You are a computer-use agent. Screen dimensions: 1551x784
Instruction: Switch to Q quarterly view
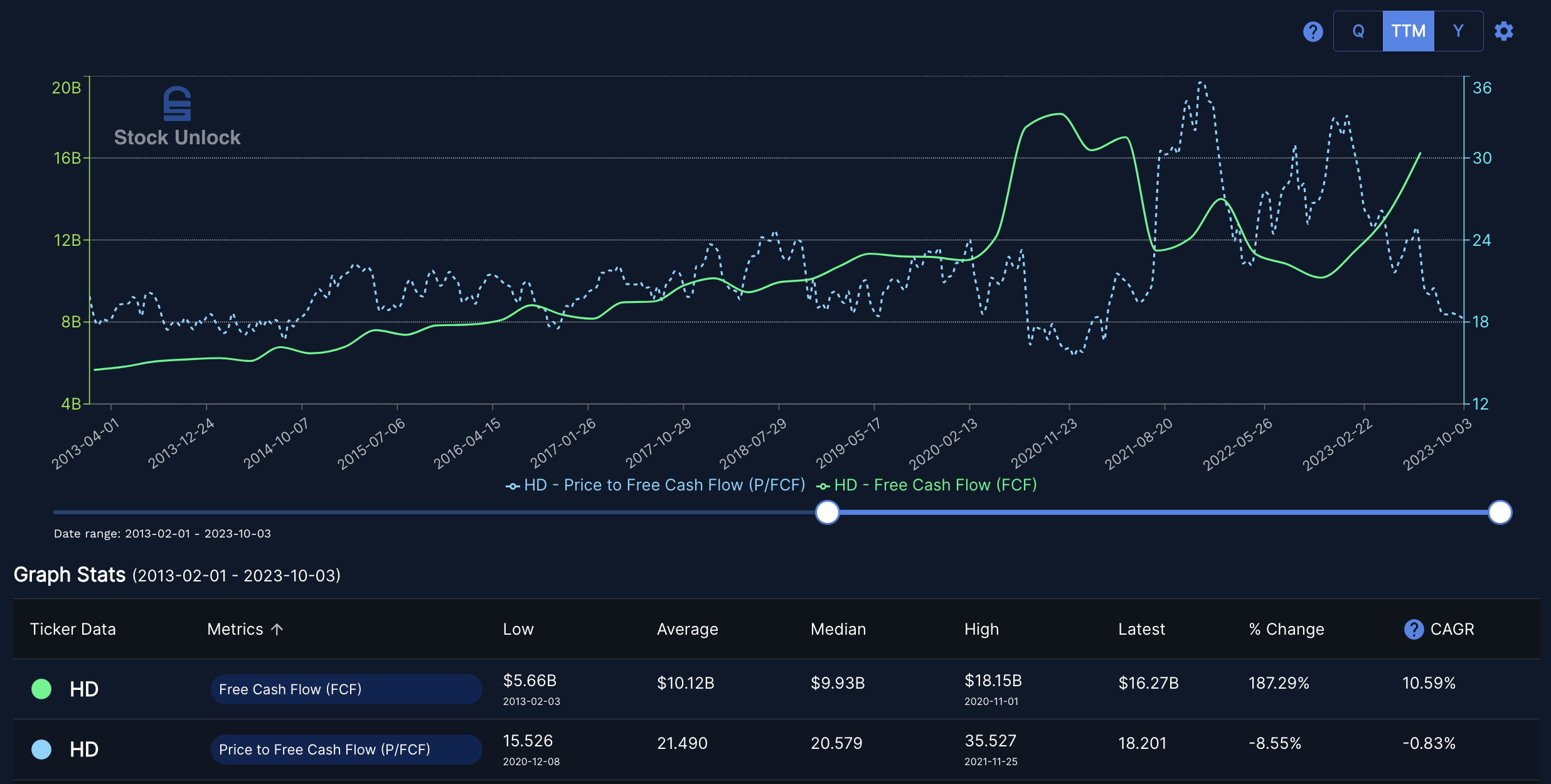point(1358,31)
